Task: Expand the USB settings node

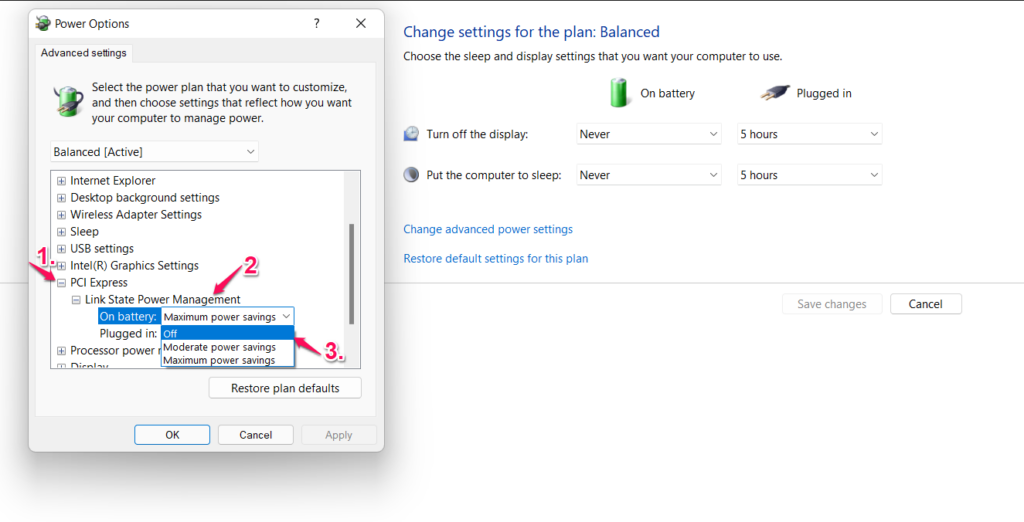Action: tap(62, 249)
